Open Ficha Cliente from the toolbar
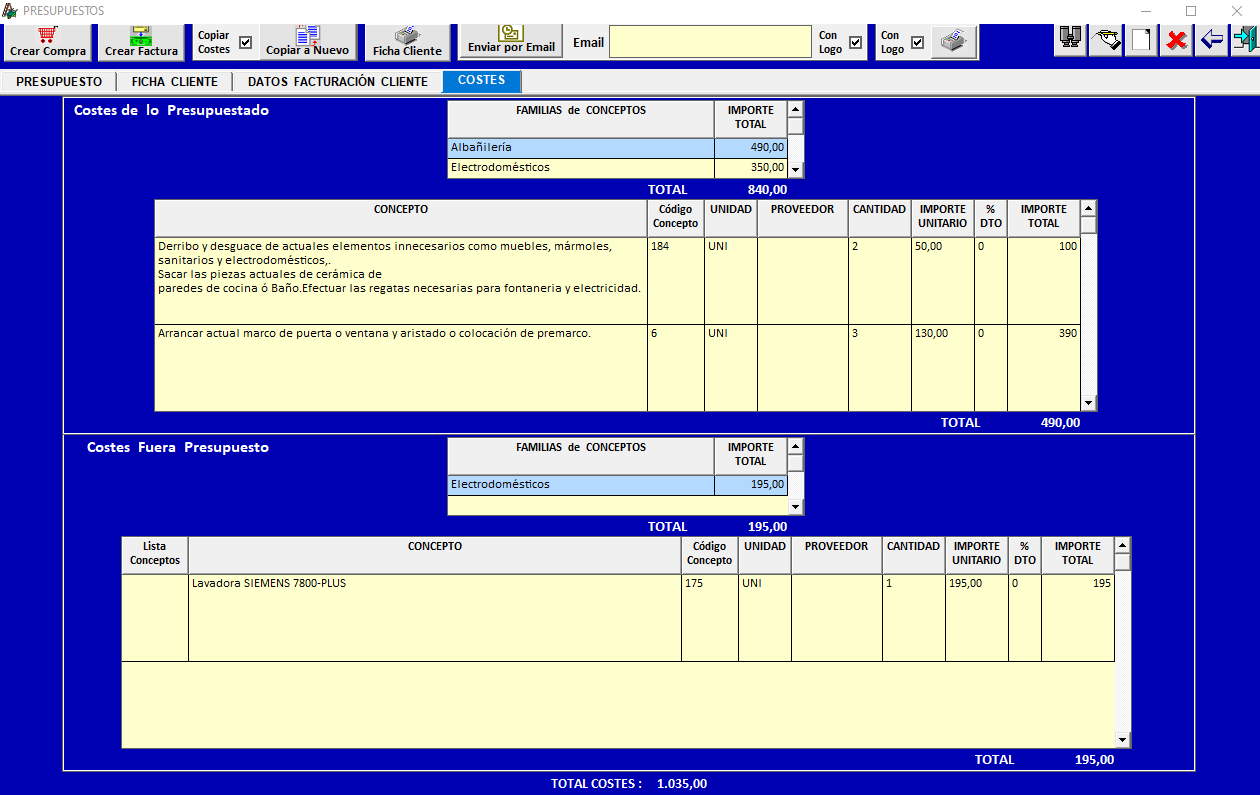The height and width of the screenshot is (795, 1260). coord(407,42)
